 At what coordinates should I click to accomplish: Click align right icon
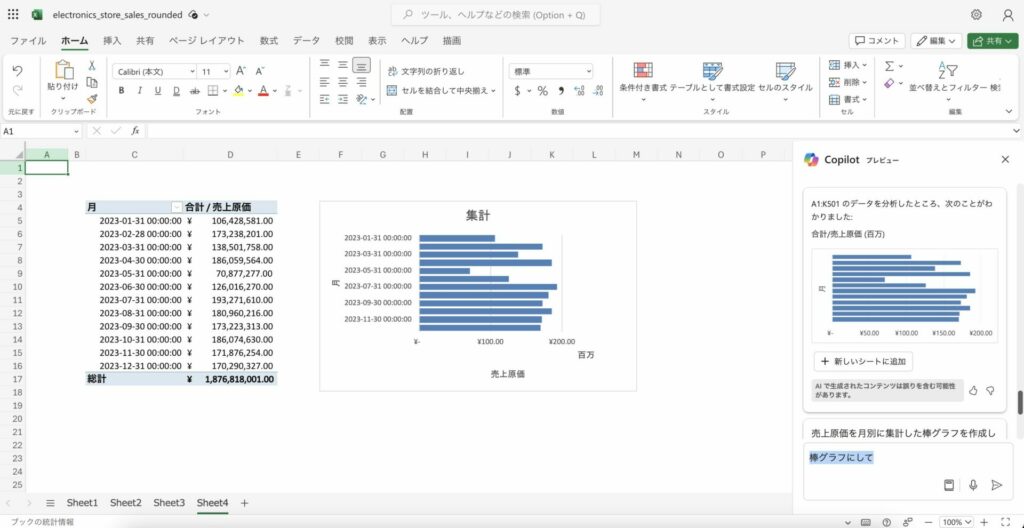coord(361,82)
